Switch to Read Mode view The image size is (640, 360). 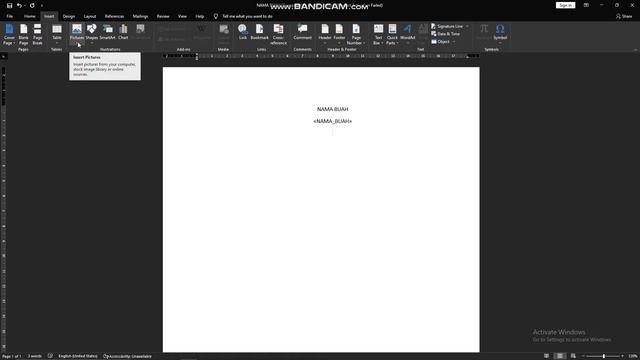[x=547, y=356]
